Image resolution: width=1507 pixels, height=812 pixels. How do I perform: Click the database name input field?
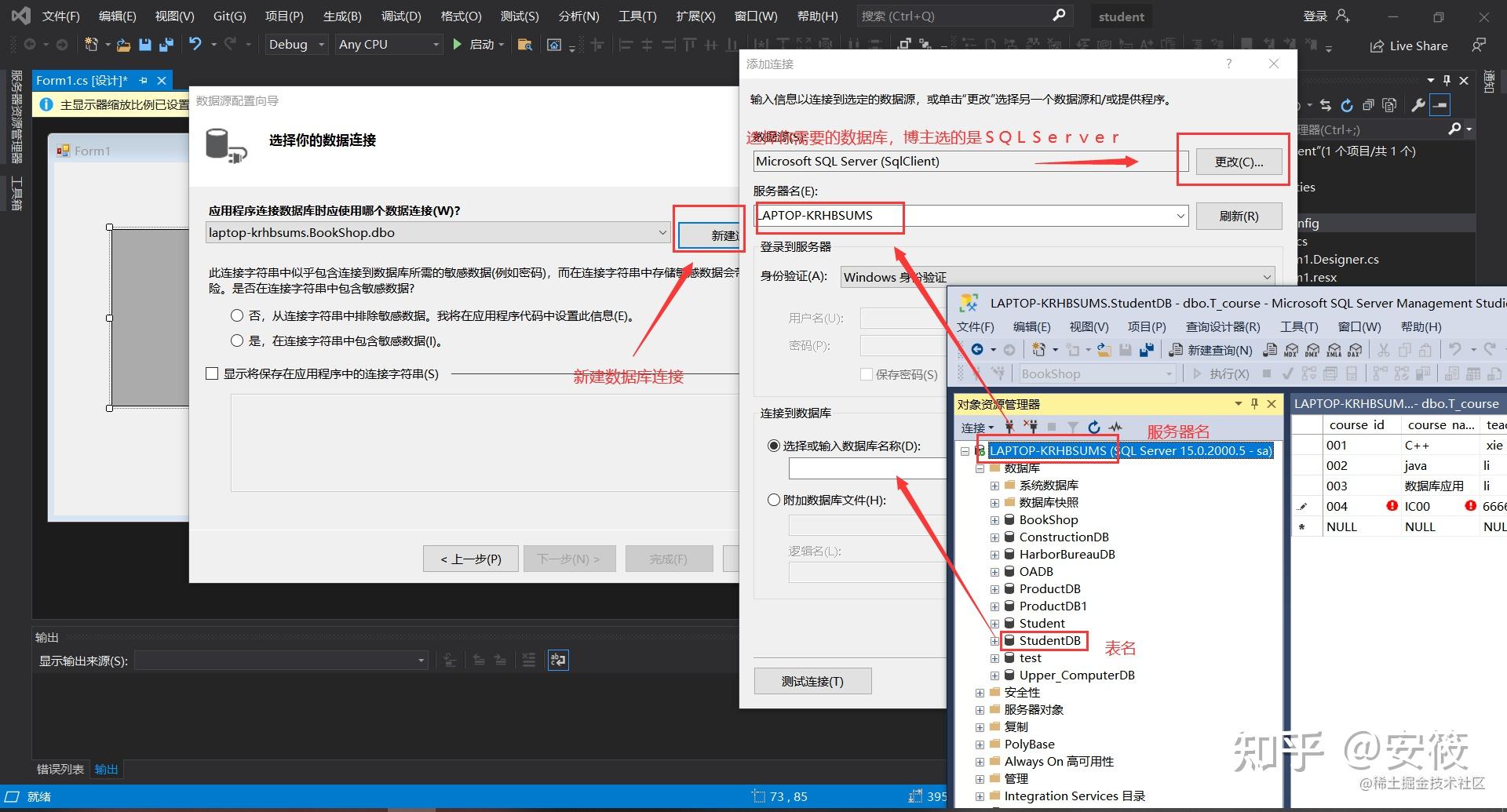tap(867, 468)
